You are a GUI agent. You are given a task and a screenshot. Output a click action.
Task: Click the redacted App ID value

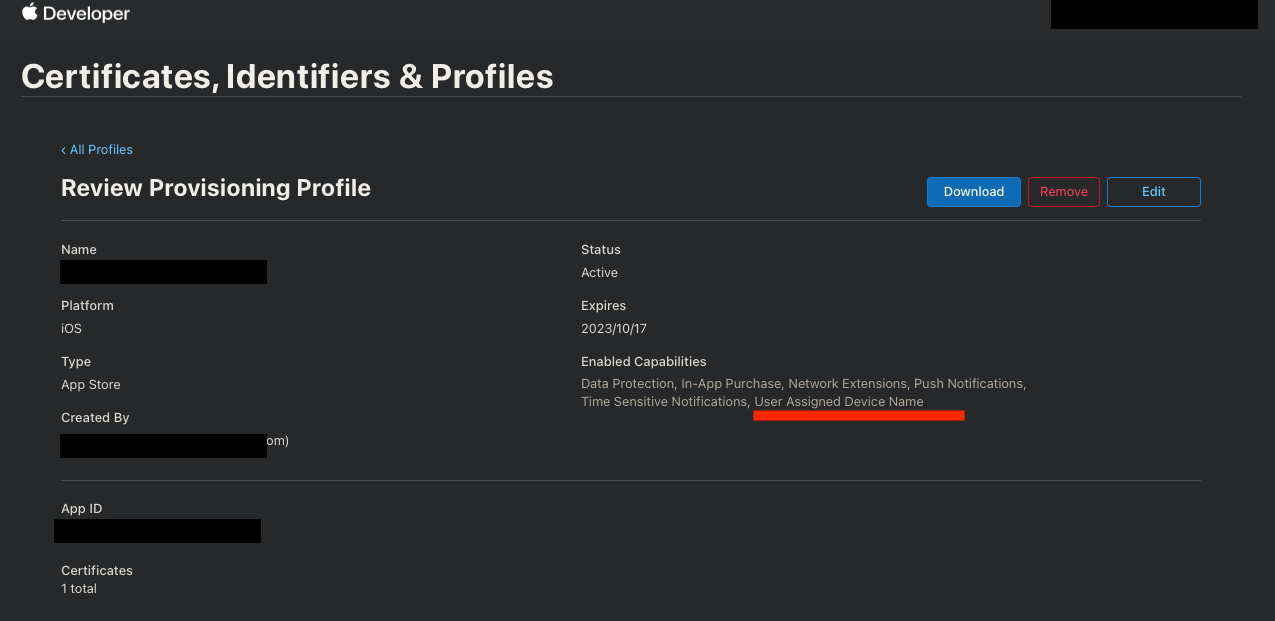(x=157, y=531)
